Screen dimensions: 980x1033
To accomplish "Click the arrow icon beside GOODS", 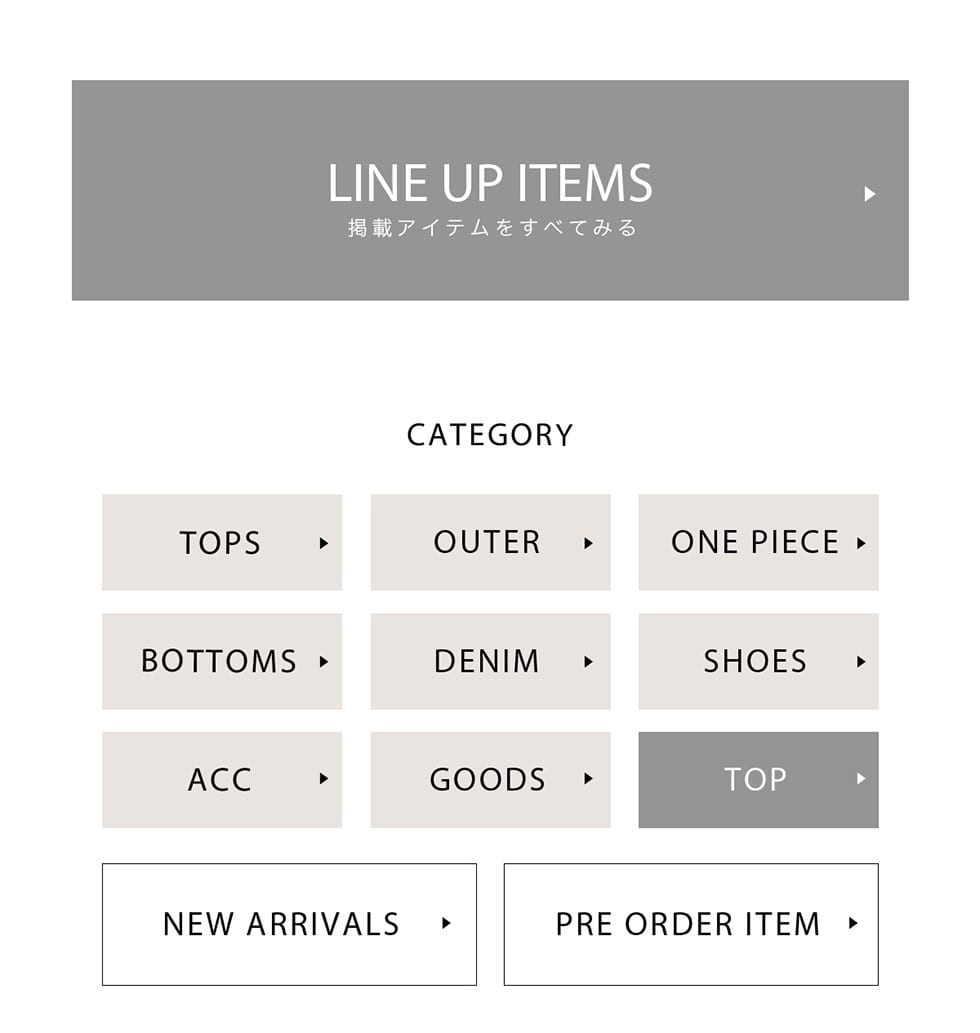I will click(588, 778).
